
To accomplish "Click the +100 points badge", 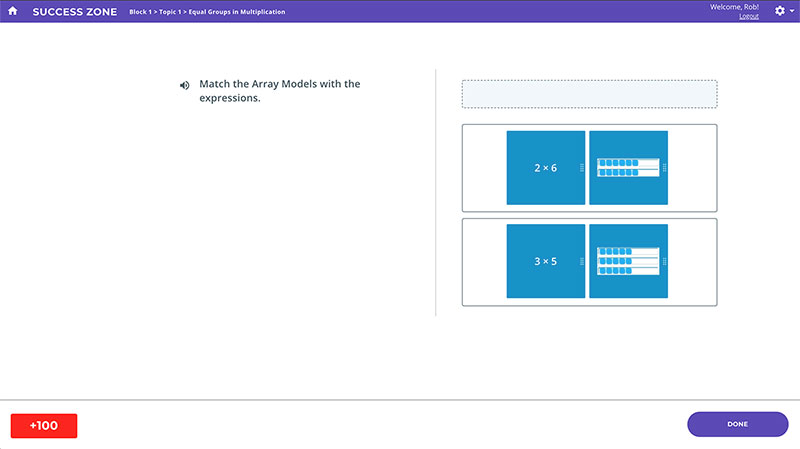I will click(x=44, y=426).
